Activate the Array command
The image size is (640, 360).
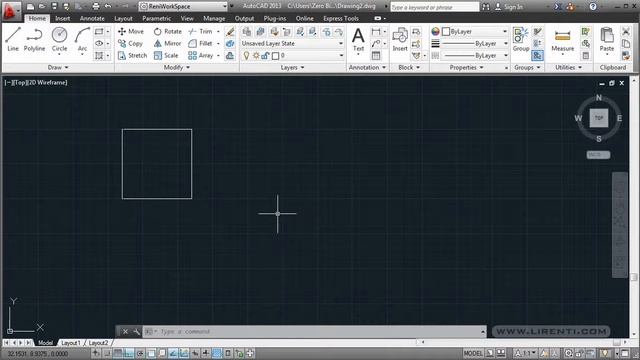tap(200, 56)
